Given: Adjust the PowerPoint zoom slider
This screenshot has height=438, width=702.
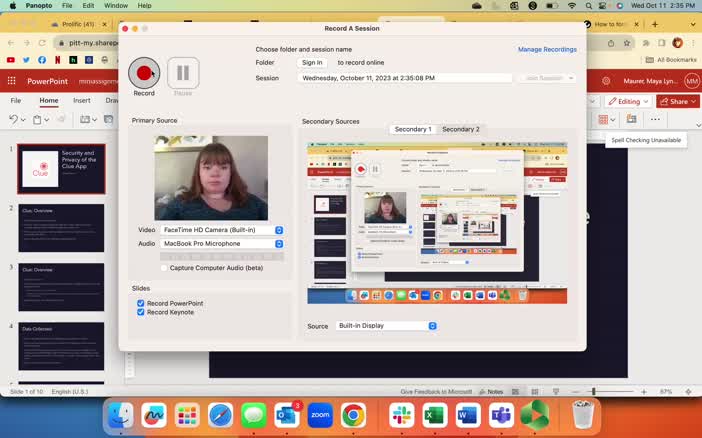Looking at the screenshot, I should tap(594, 391).
